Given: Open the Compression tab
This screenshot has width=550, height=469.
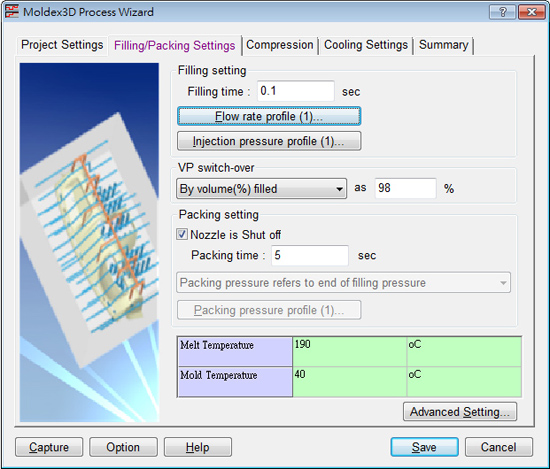Looking at the screenshot, I should pos(280,45).
